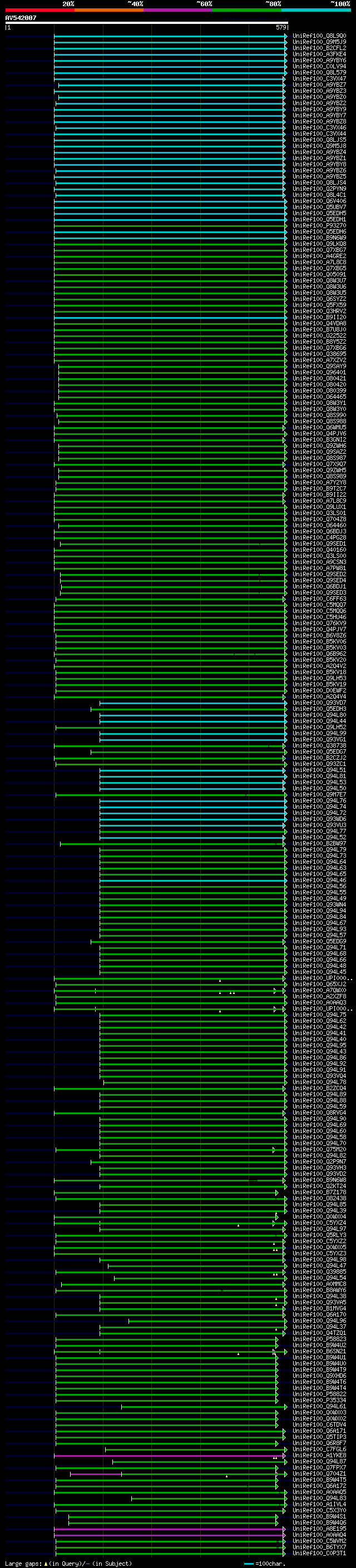
Task: Select the UniRef100_B6TYX7 label
Action: tap(319, 1547)
